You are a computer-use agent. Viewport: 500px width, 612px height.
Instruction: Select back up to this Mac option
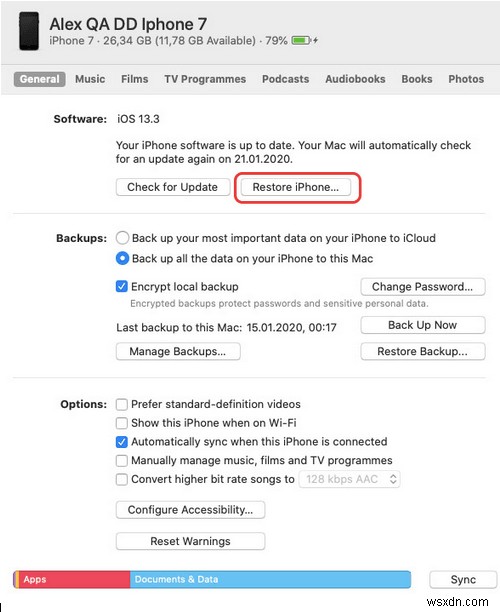(x=122, y=258)
